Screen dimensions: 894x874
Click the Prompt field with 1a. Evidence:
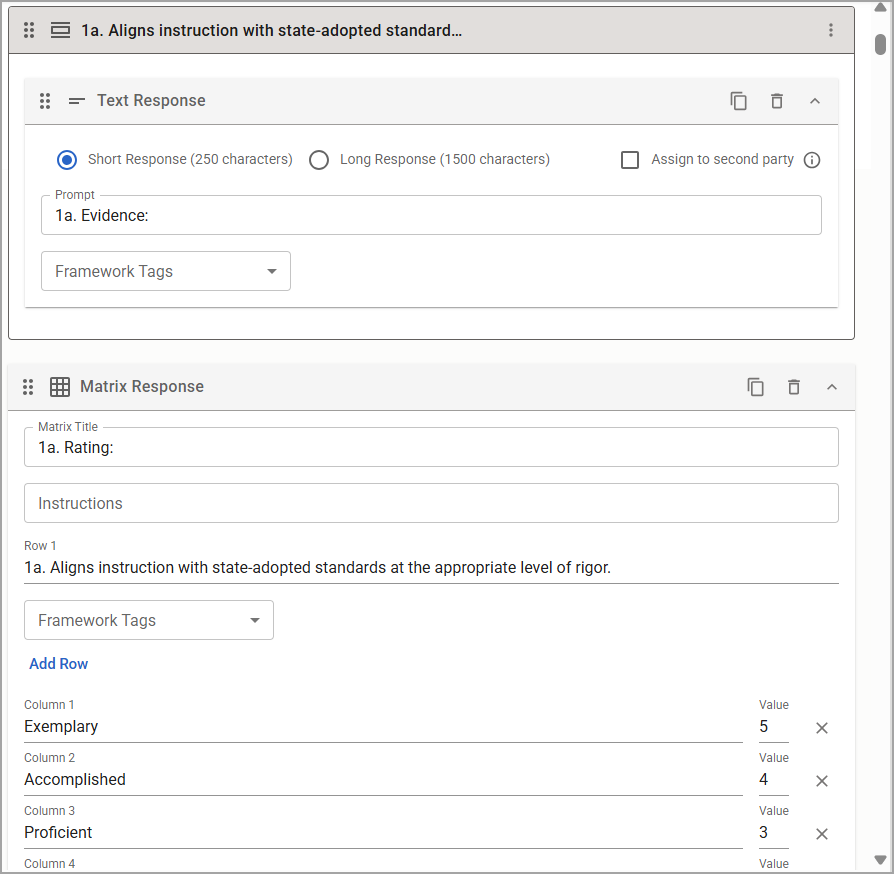tap(431, 216)
